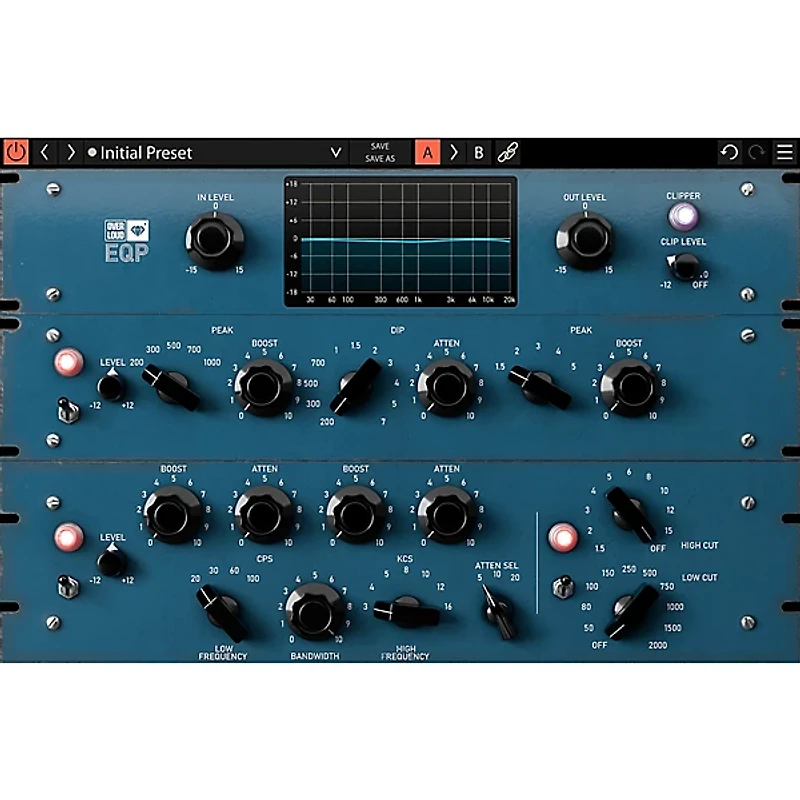The width and height of the screenshot is (800, 800).
Task: Click the redo arrow icon
Action: [755, 150]
